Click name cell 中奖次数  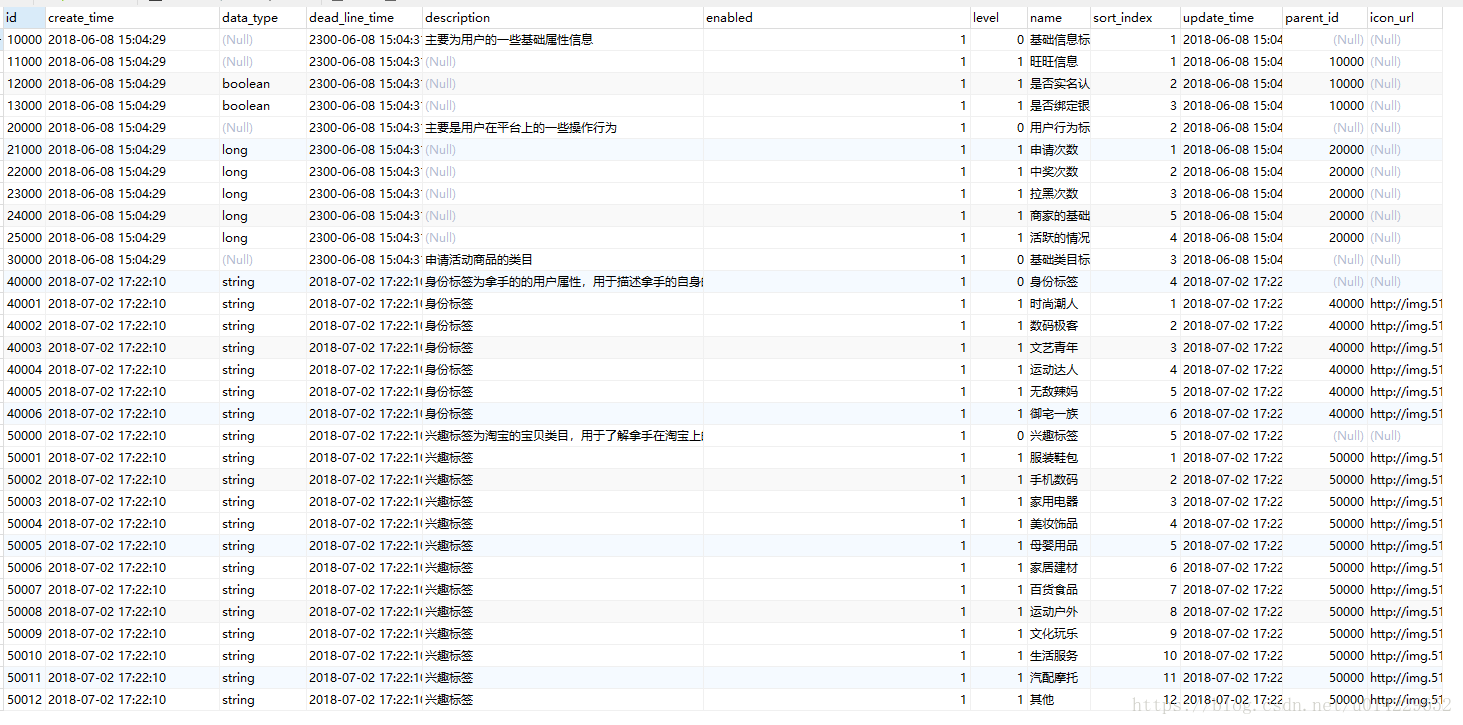pyautogui.click(x=1059, y=172)
